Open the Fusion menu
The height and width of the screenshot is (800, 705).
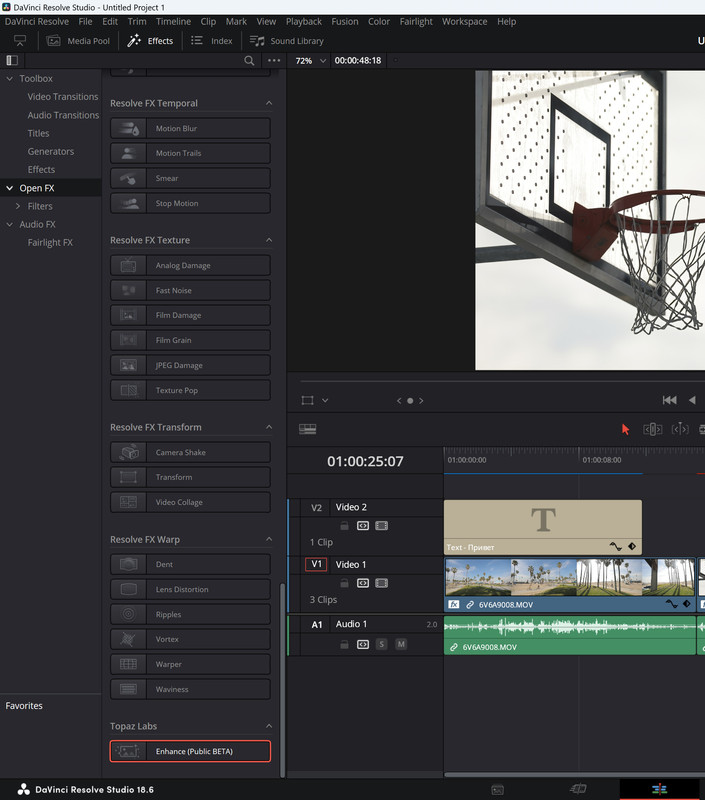click(x=345, y=21)
